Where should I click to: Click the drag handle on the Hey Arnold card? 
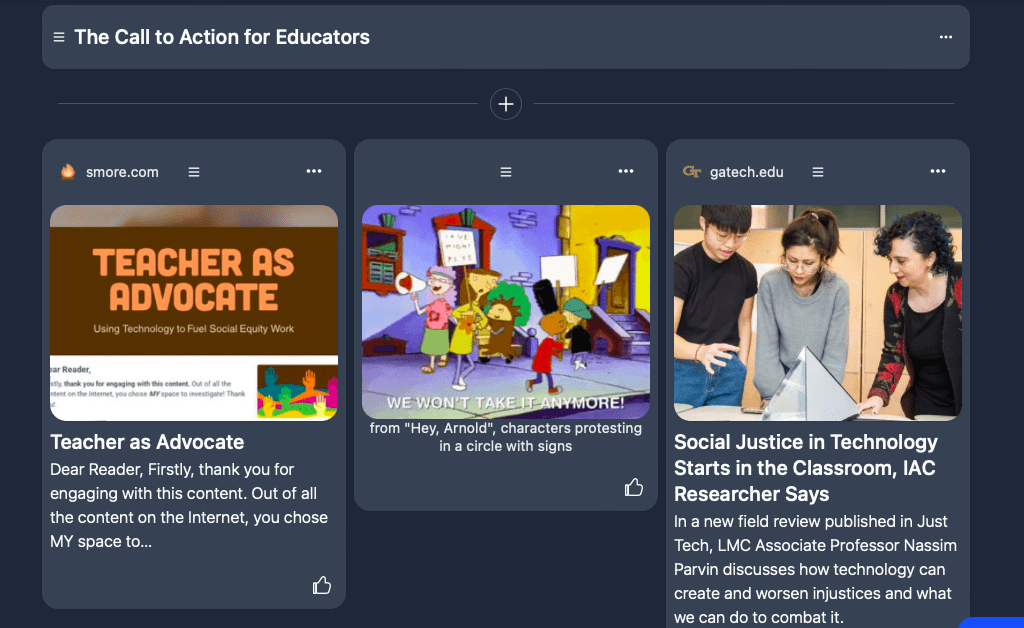point(506,172)
